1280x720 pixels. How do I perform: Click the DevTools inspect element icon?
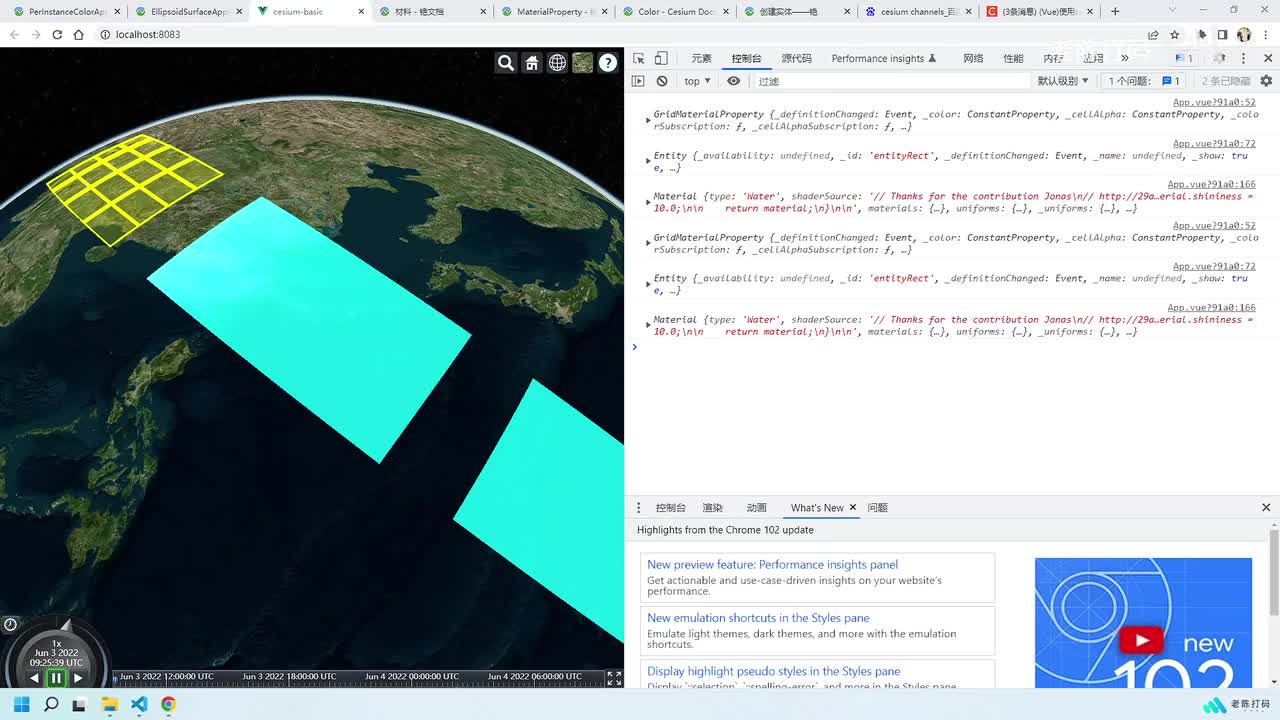pos(639,58)
